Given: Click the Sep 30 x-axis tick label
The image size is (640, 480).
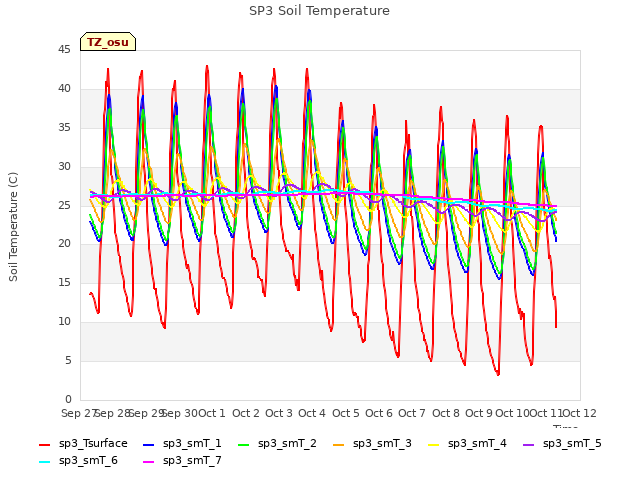Looking at the screenshot, I should point(180,413).
